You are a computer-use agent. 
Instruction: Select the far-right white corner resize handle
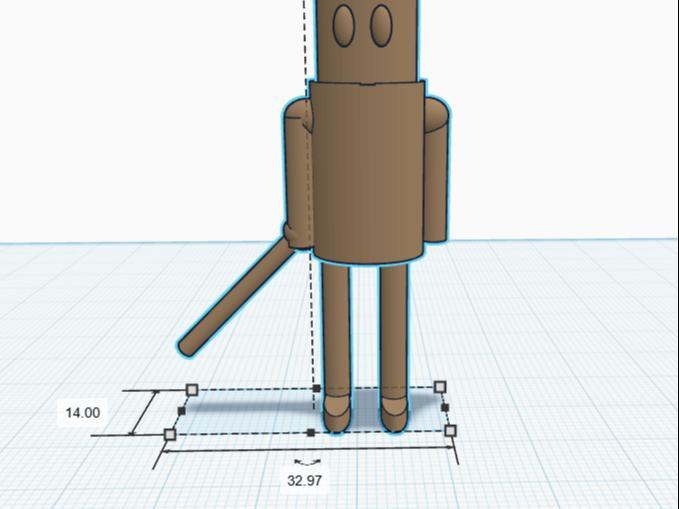pyautogui.click(x=440, y=387)
